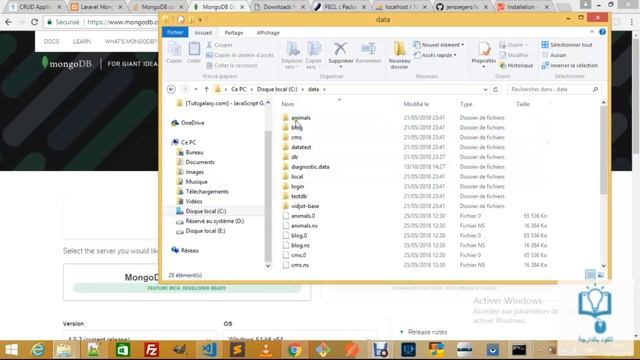Select the datatest folder
This screenshot has height=360, width=640.
coord(301,147)
